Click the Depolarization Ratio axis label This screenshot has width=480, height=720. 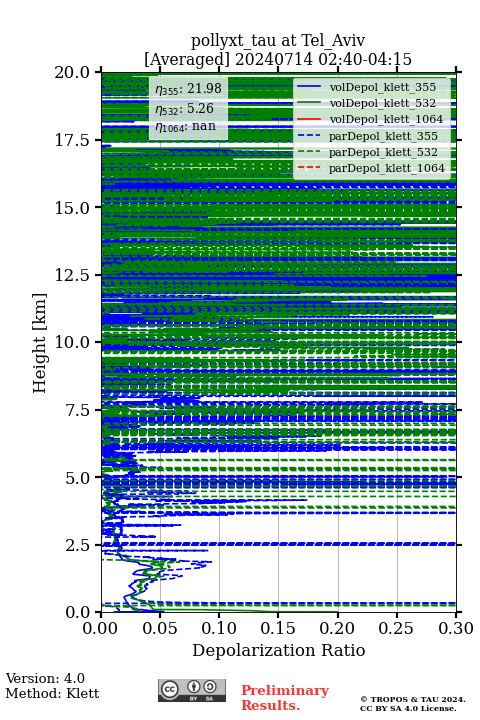tap(279, 650)
